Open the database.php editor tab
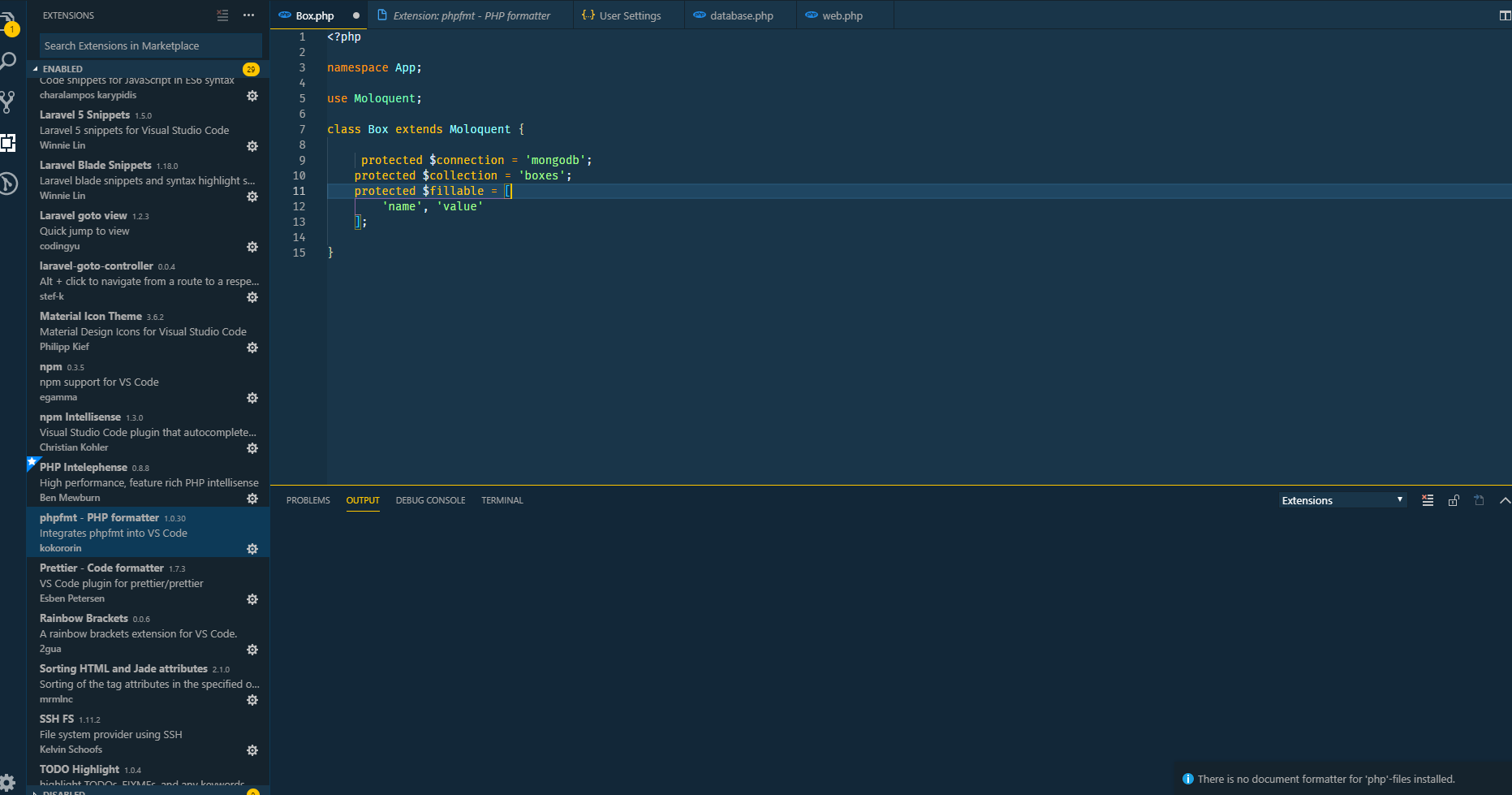The image size is (1512, 795). point(739,15)
